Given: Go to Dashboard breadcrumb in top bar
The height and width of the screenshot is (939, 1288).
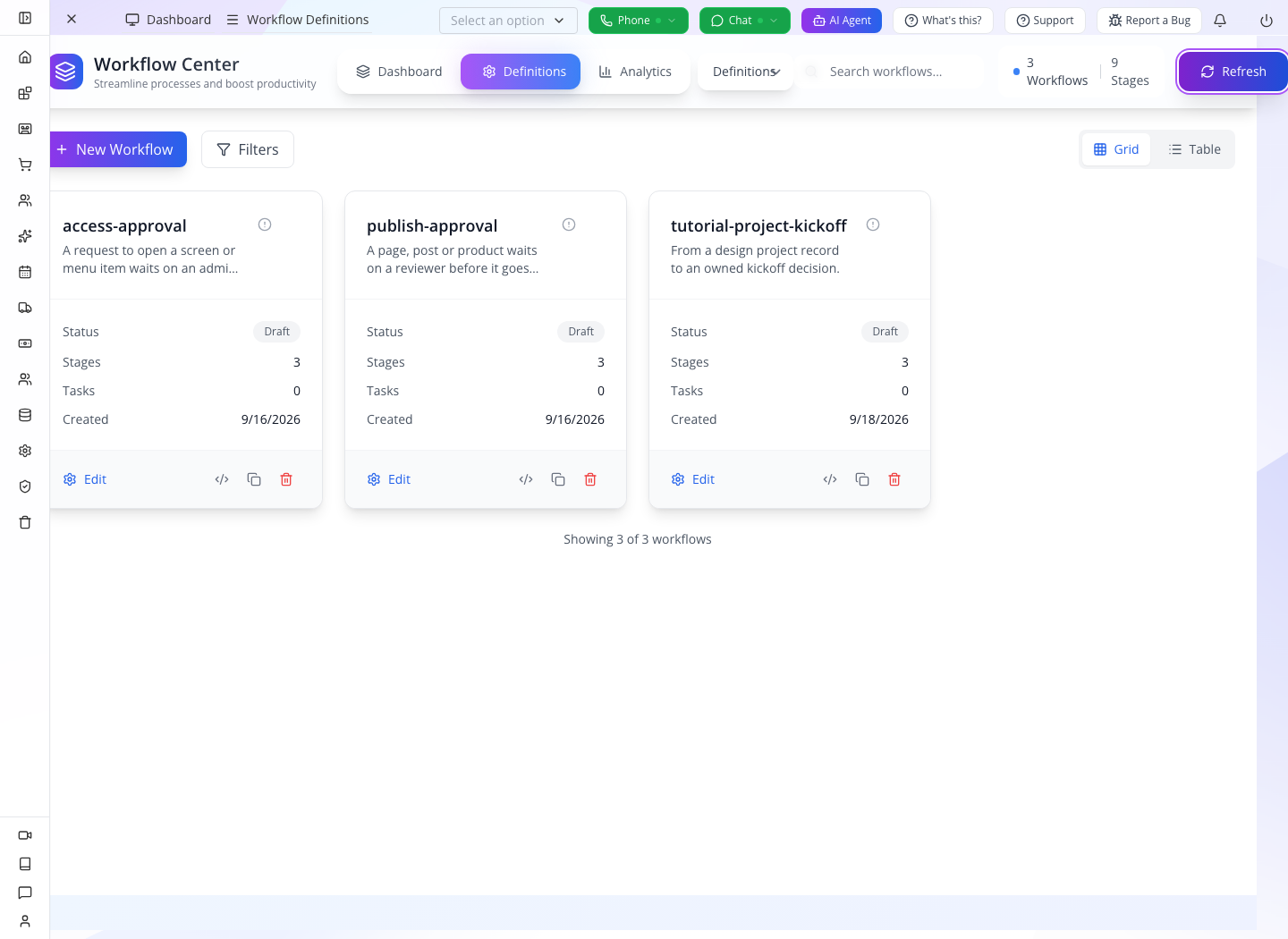Looking at the screenshot, I should coord(168,20).
